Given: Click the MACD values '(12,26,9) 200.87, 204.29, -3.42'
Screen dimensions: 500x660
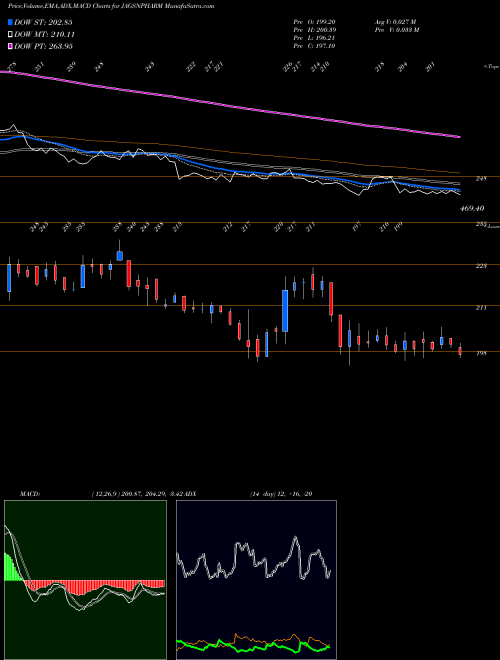Looking at the screenshot, I should tap(137, 494).
